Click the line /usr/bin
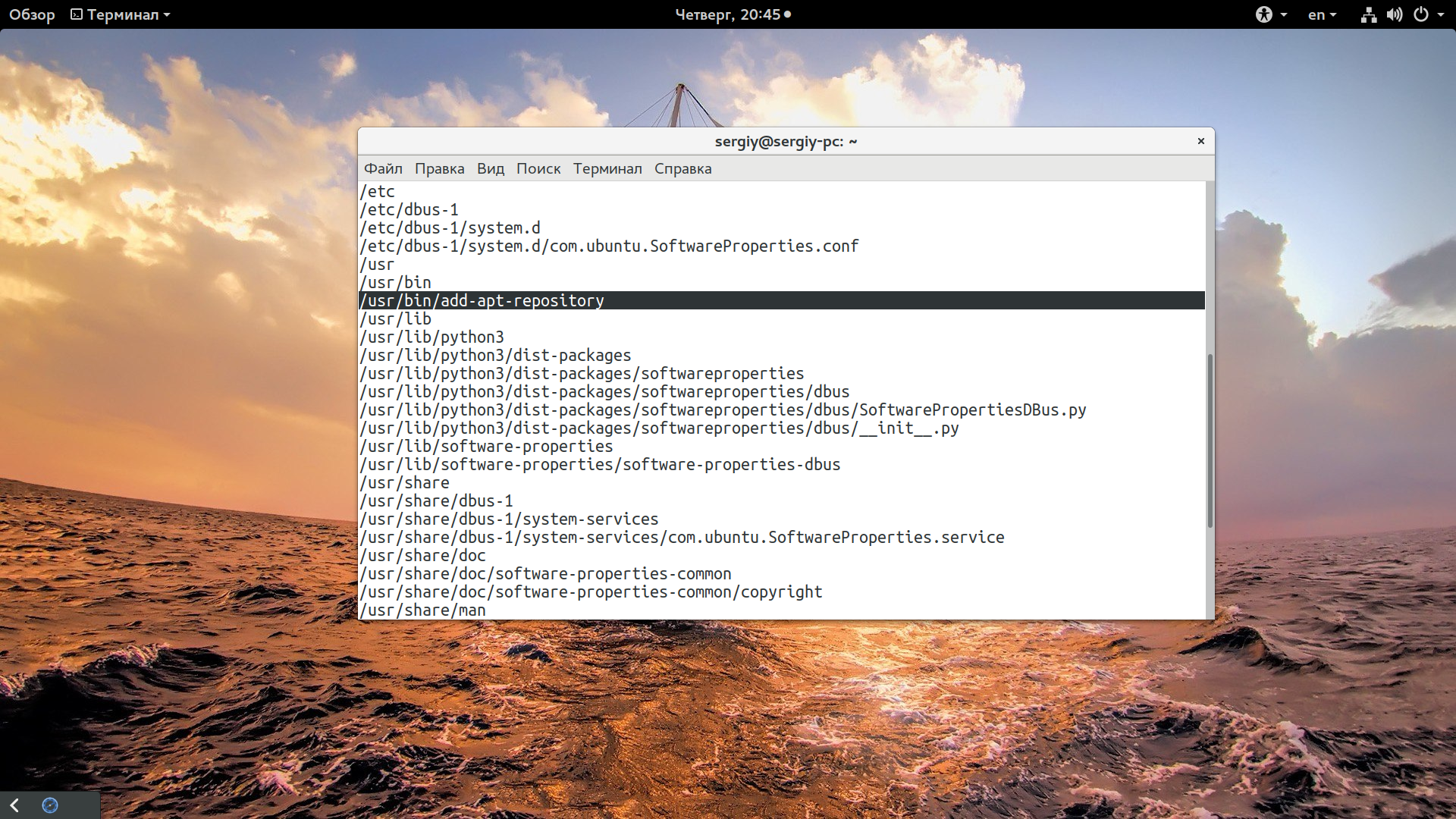Image resolution: width=1456 pixels, height=819 pixels. tap(395, 282)
